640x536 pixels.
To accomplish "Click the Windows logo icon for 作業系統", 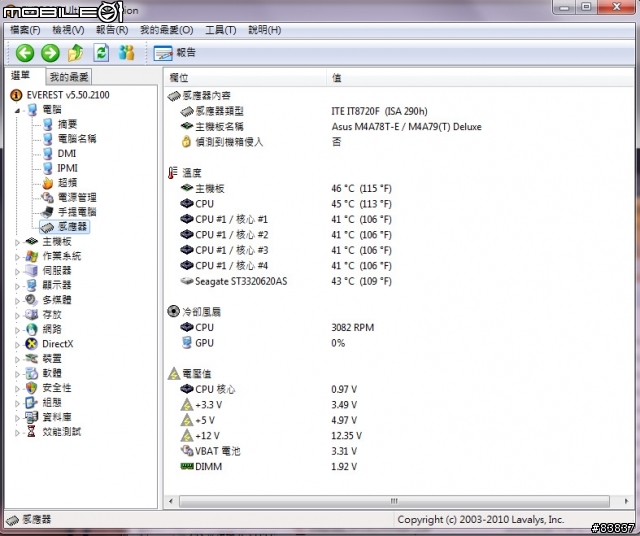I will [31, 256].
